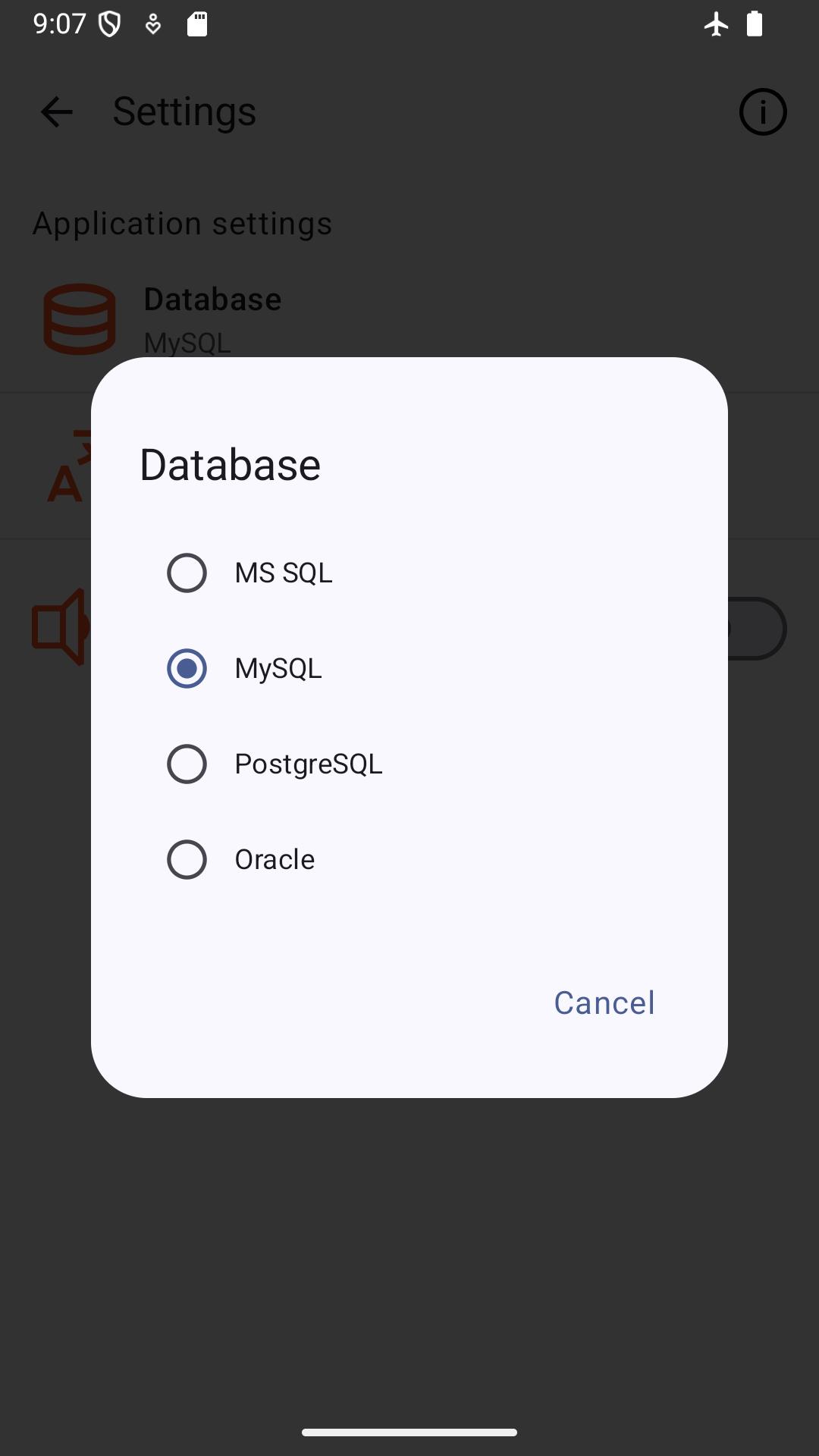
Task: Tap the shield icon in status bar
Action: point(110,24)
